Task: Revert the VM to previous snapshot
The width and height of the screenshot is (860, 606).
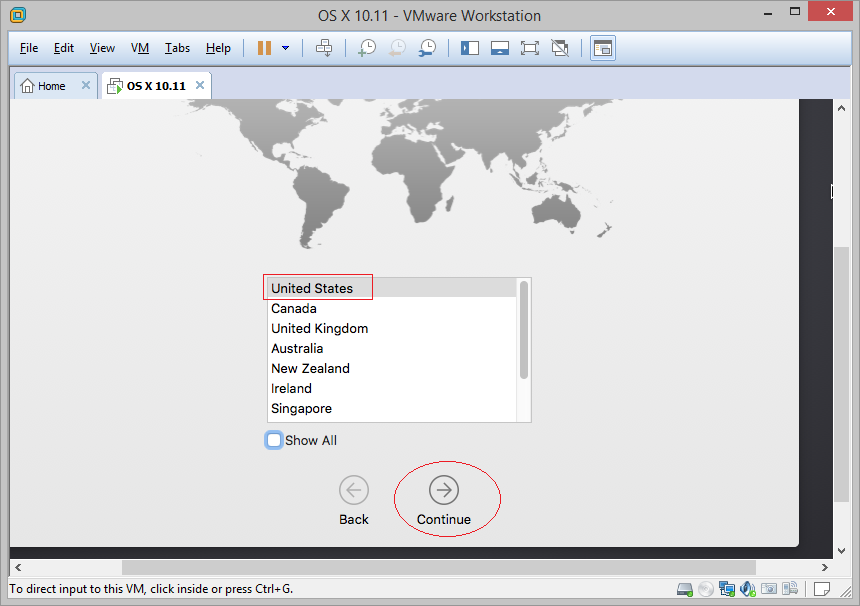Action: [397, 48]
